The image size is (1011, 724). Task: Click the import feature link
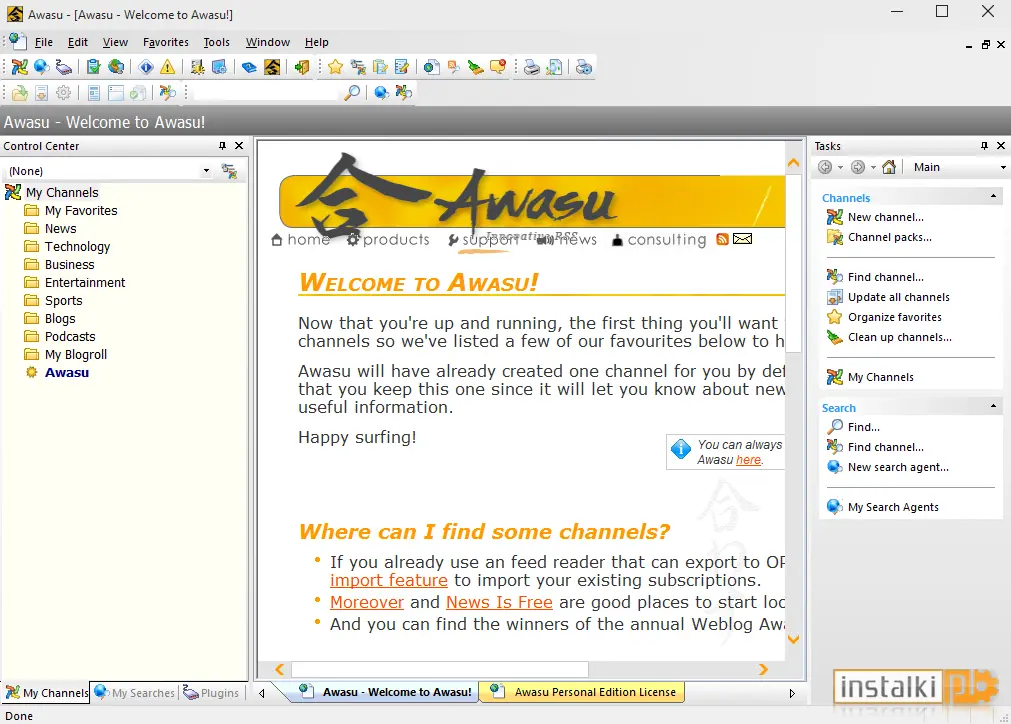click(389, 580)
